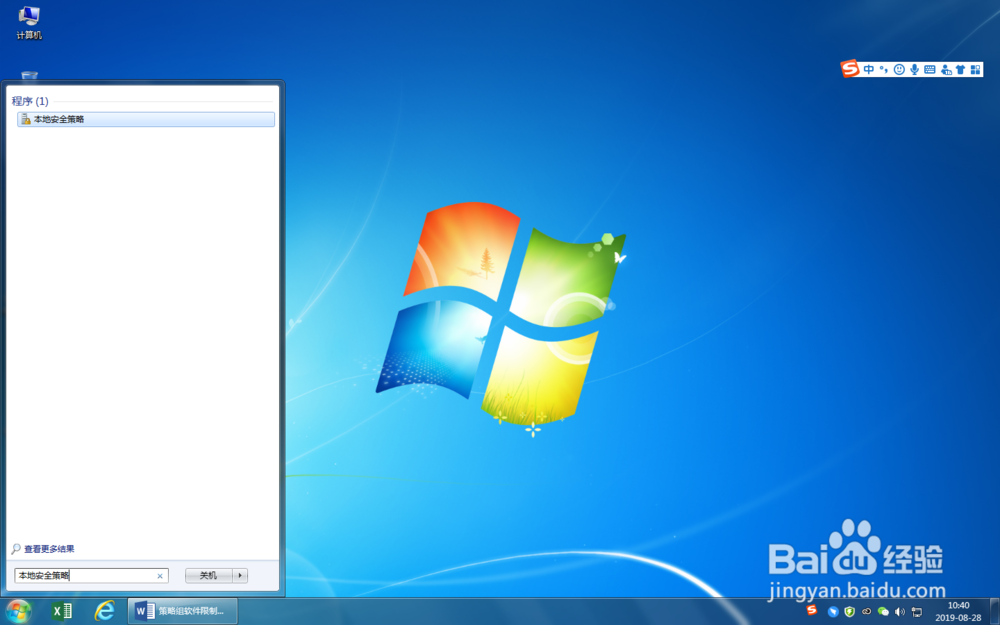Screen dimensions: 1000x625
Task: Switch to the Word document 策略组软件限制
Action: coord(182,611)
